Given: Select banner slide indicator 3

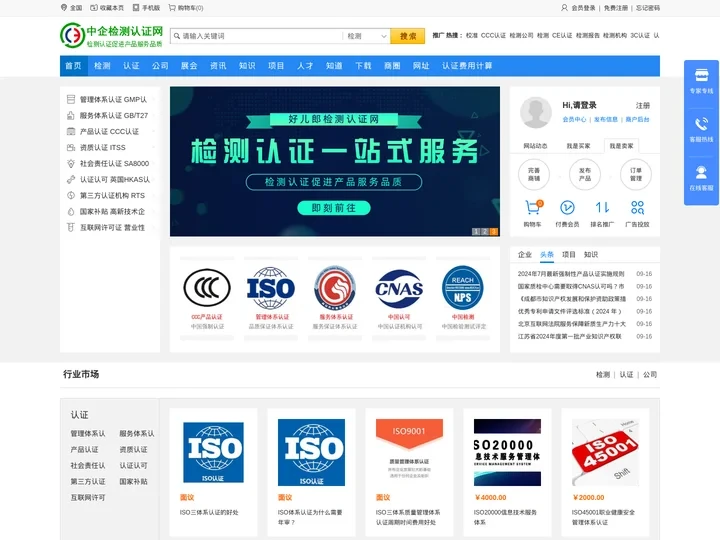Looking at the screenshot, I should click(494, 231).
